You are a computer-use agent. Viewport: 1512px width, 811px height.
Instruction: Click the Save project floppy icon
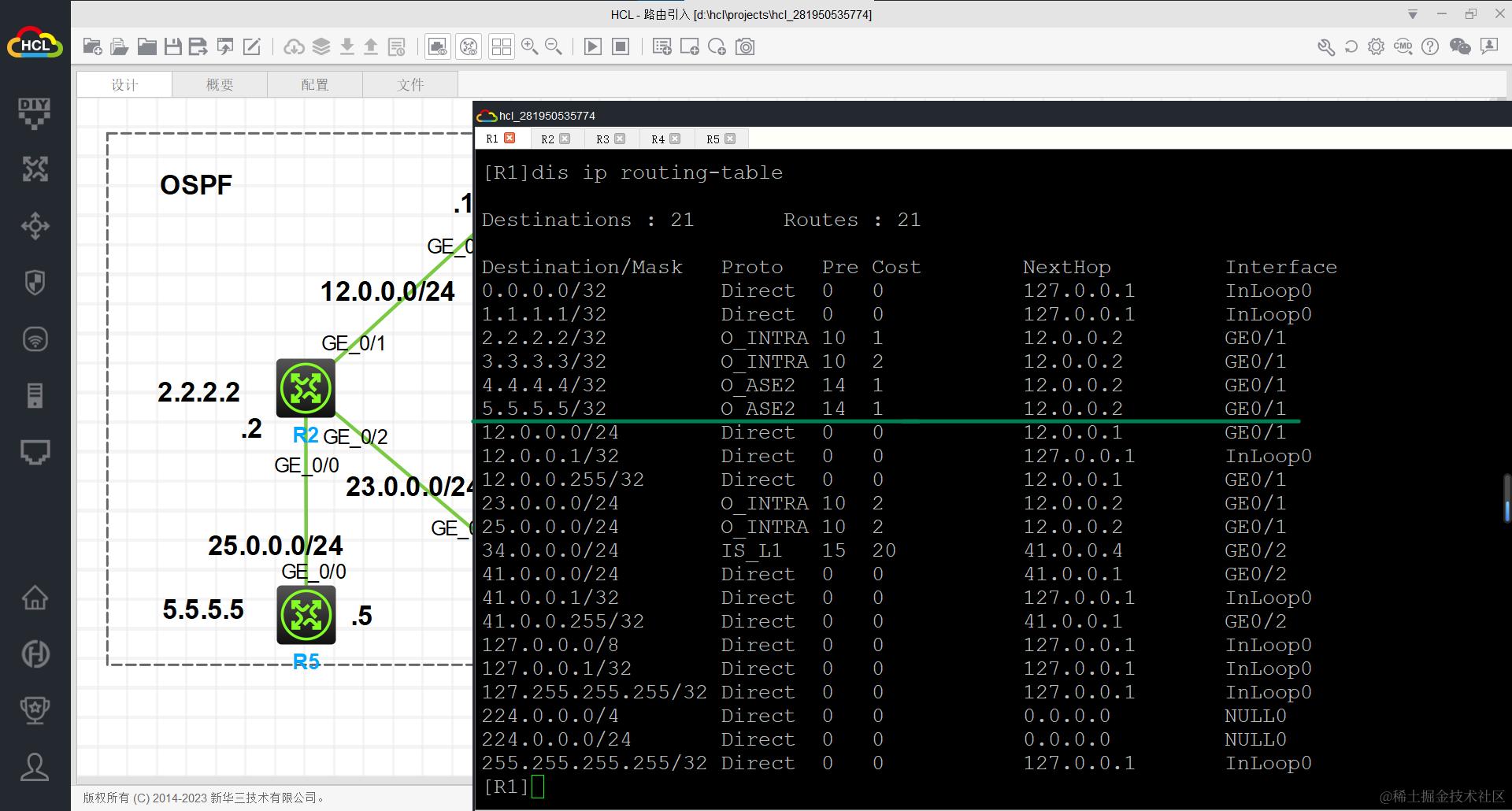[173, 46]
